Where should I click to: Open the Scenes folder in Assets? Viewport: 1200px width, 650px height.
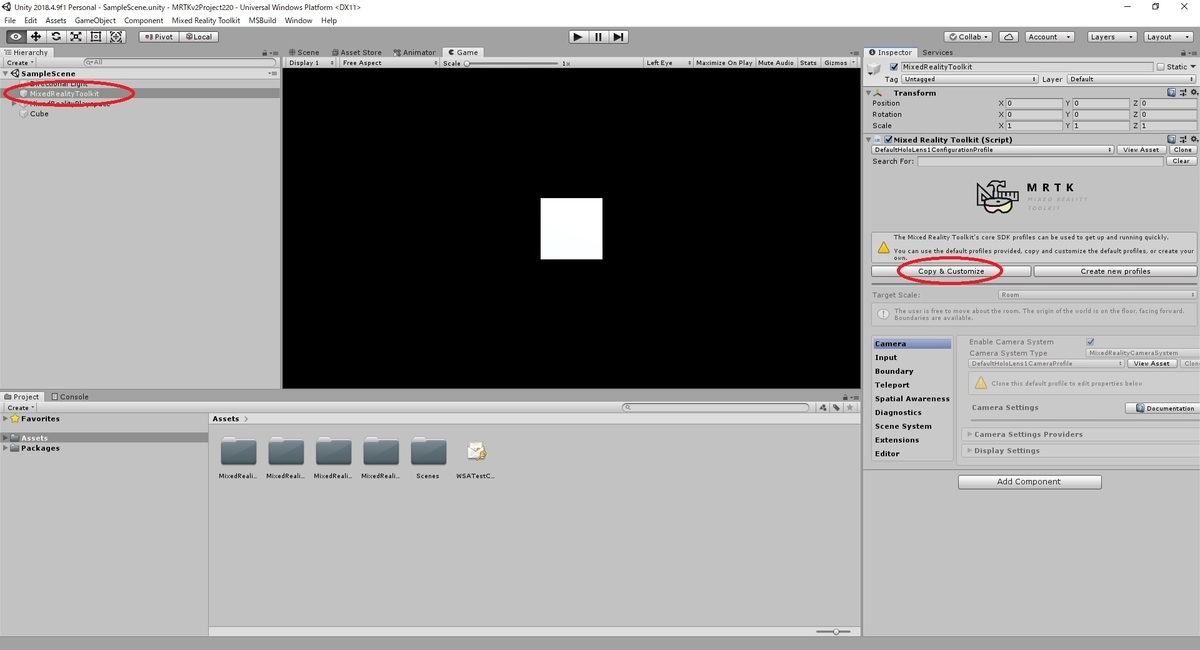coord(428,457)
